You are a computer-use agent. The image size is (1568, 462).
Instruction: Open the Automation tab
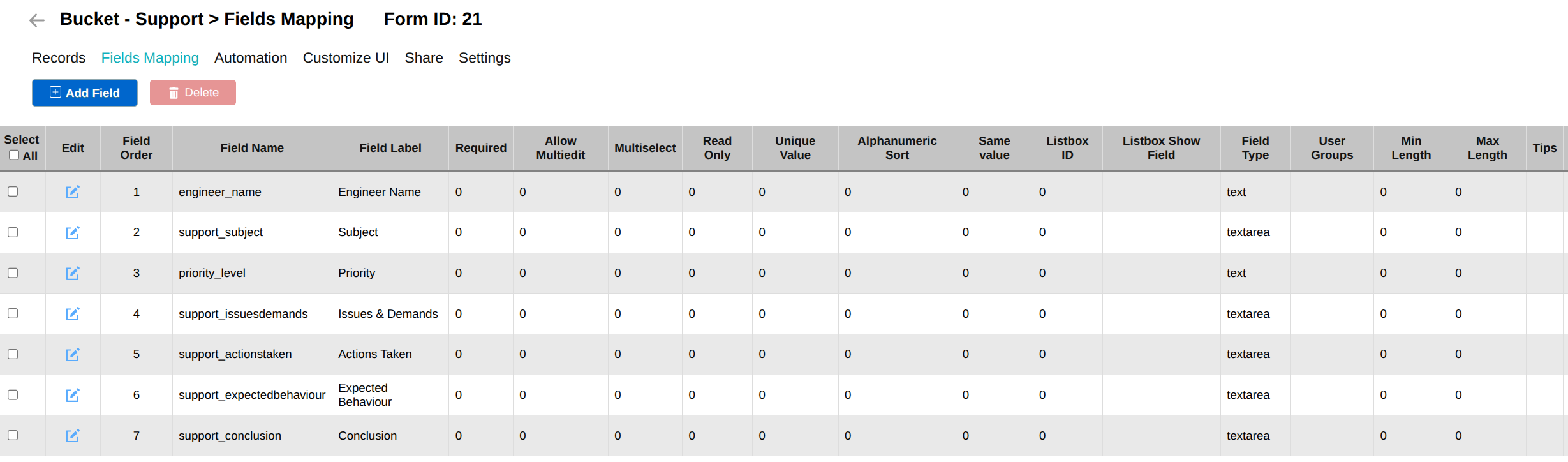point(251,58)
